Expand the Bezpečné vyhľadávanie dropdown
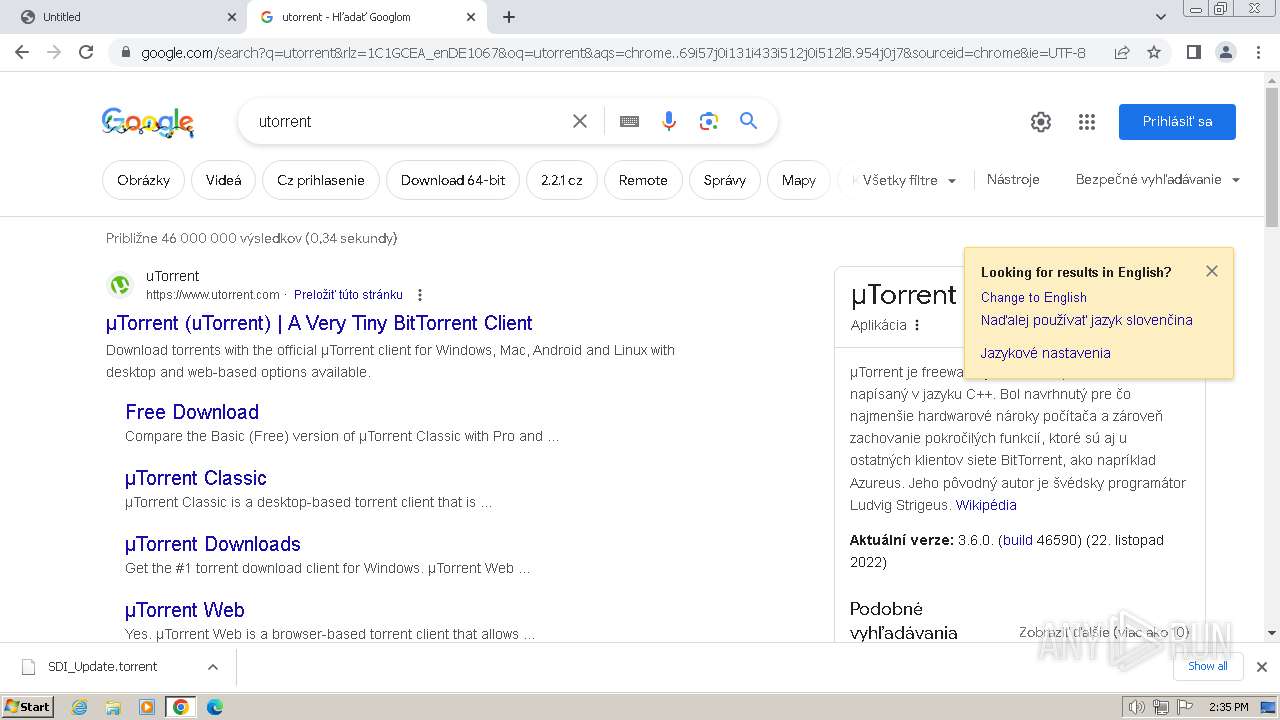Viewport: 1280px width, 720px height. pos(1158,180)
